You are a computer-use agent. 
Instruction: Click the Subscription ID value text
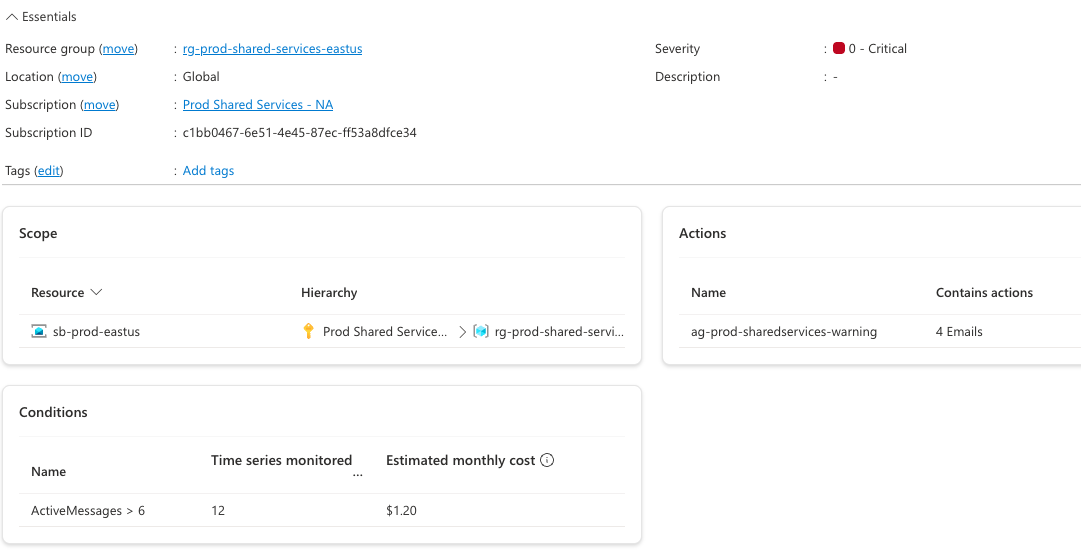point(299,132)
